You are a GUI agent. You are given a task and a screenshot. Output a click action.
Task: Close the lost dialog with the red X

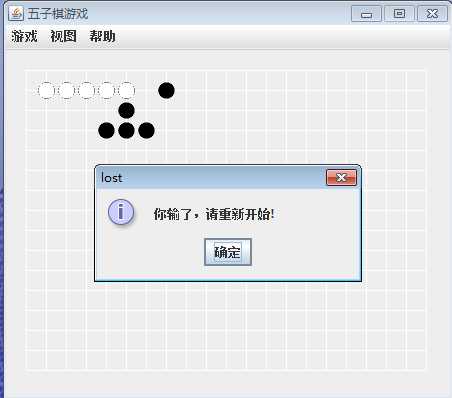(341, 177)
